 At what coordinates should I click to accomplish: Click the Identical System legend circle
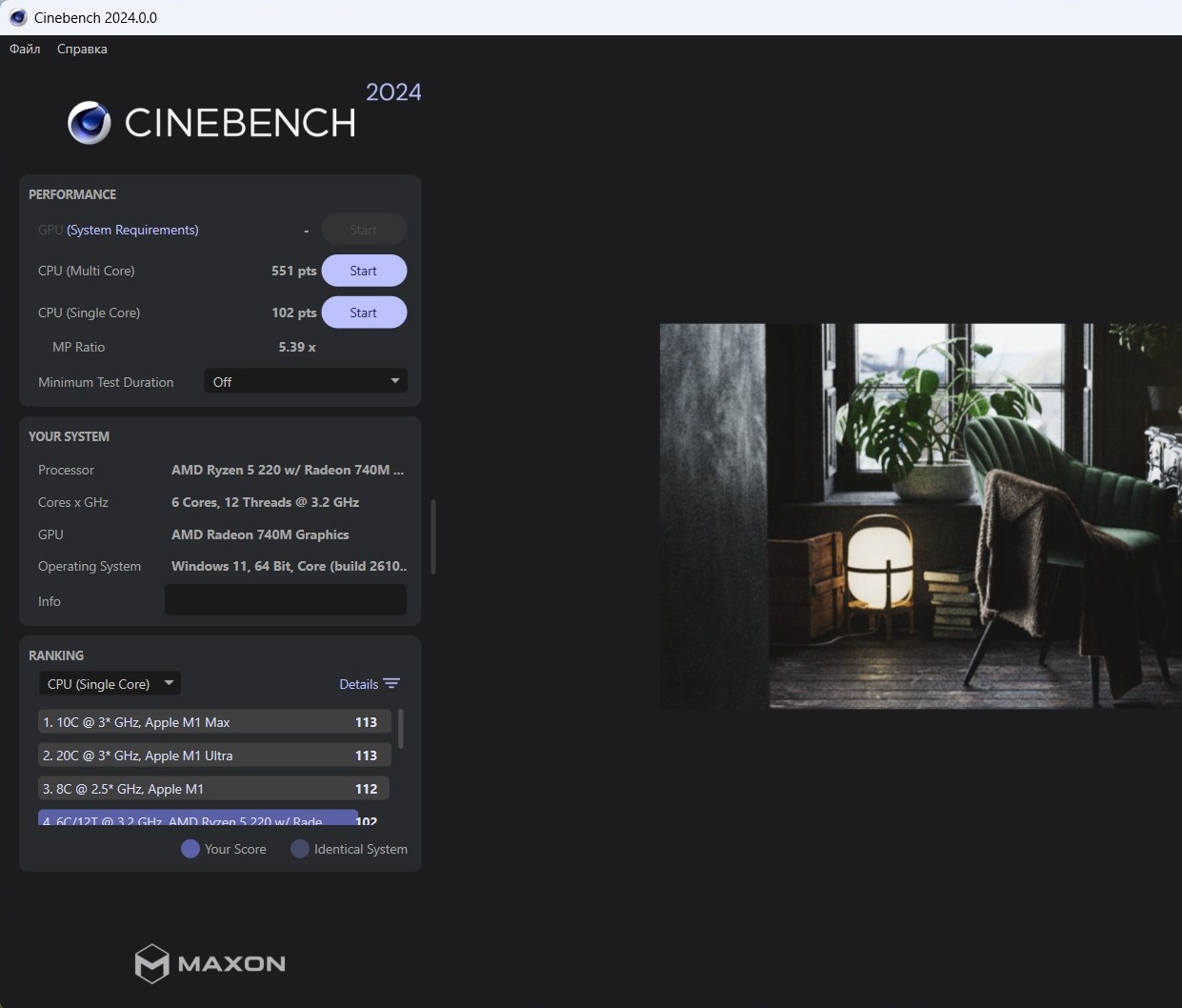tap(300, 849)
